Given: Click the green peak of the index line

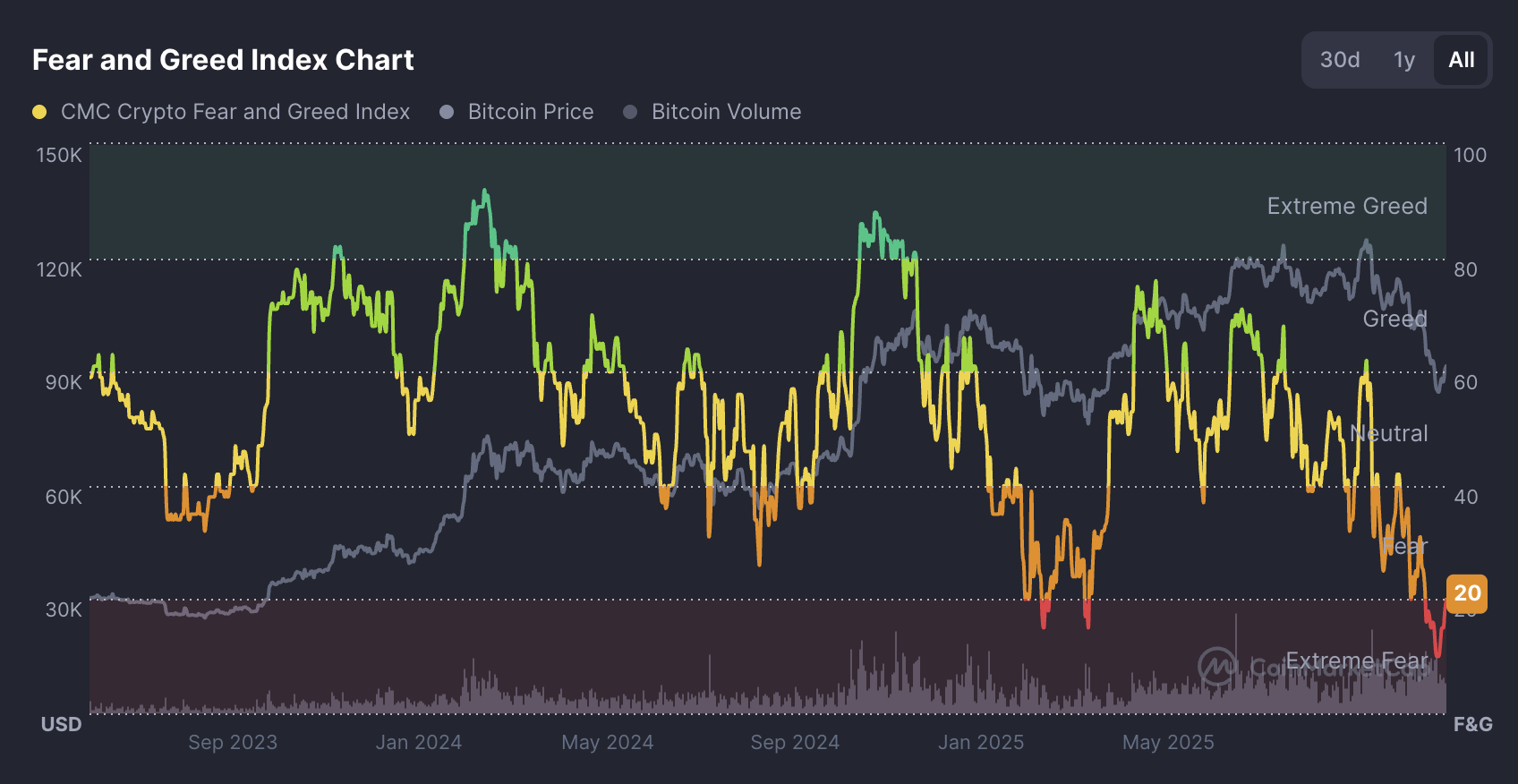Looking at the screenshot, I should pyautogui.click(x=483, y=190).
